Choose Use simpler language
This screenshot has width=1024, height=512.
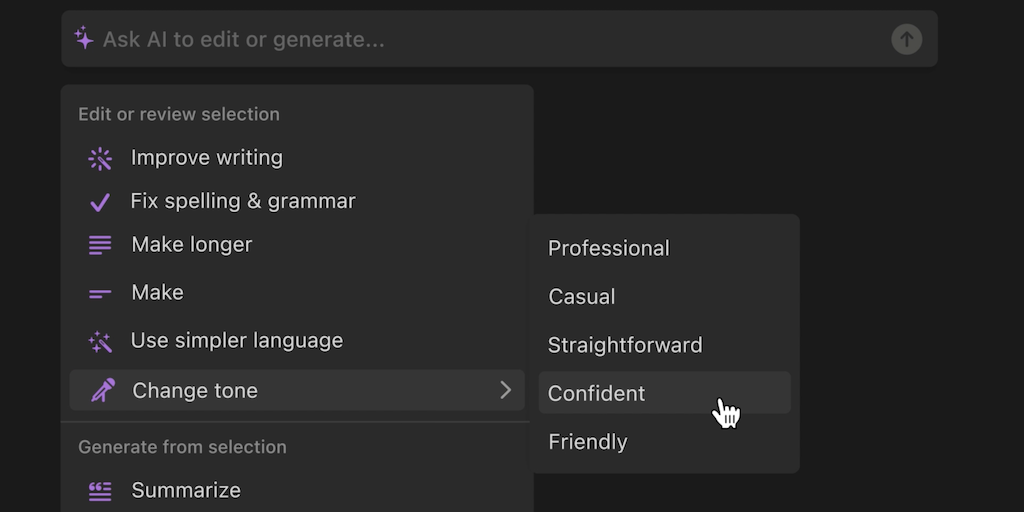click(237, 341)
